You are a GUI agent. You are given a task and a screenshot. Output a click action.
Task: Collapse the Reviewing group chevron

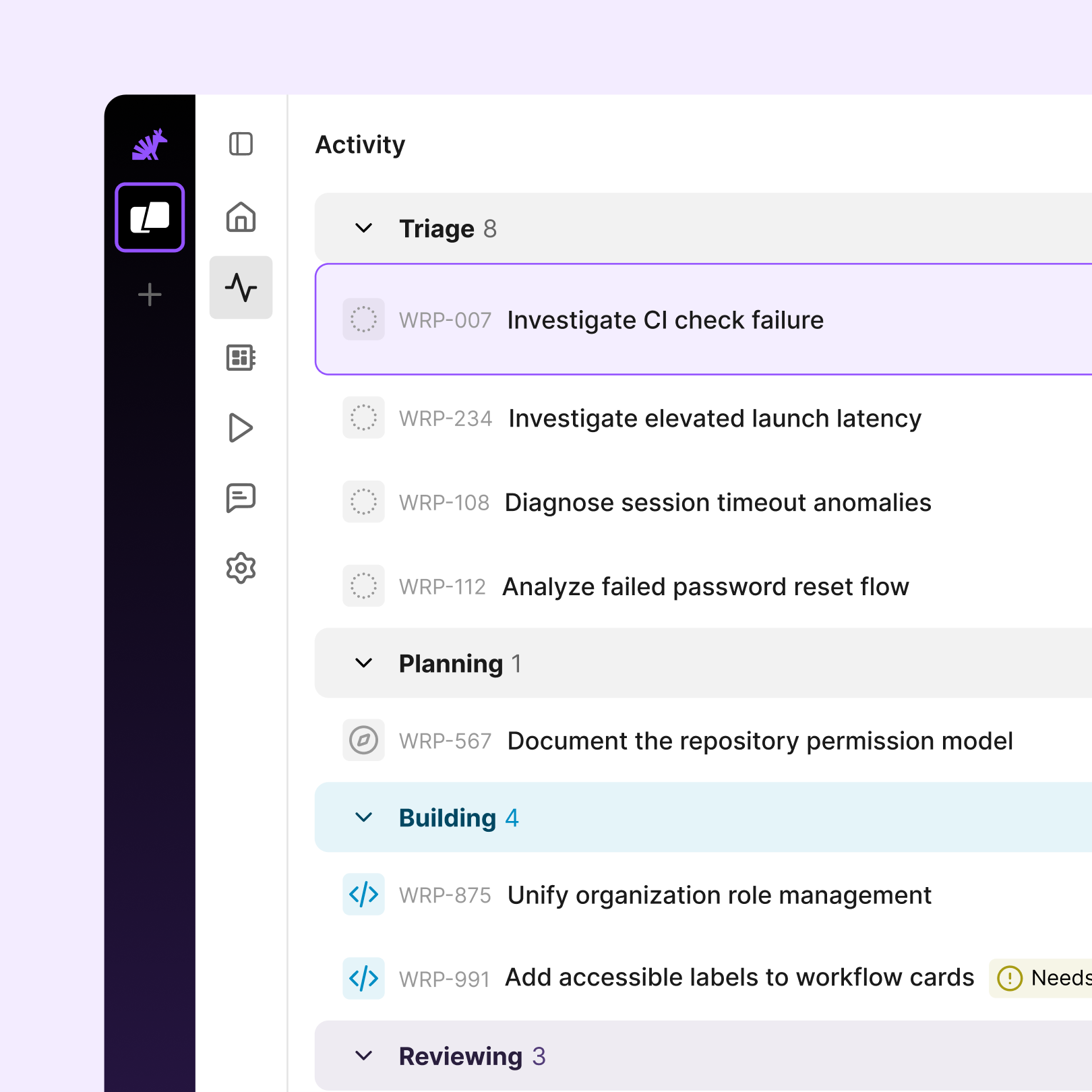coord(363,1056)
